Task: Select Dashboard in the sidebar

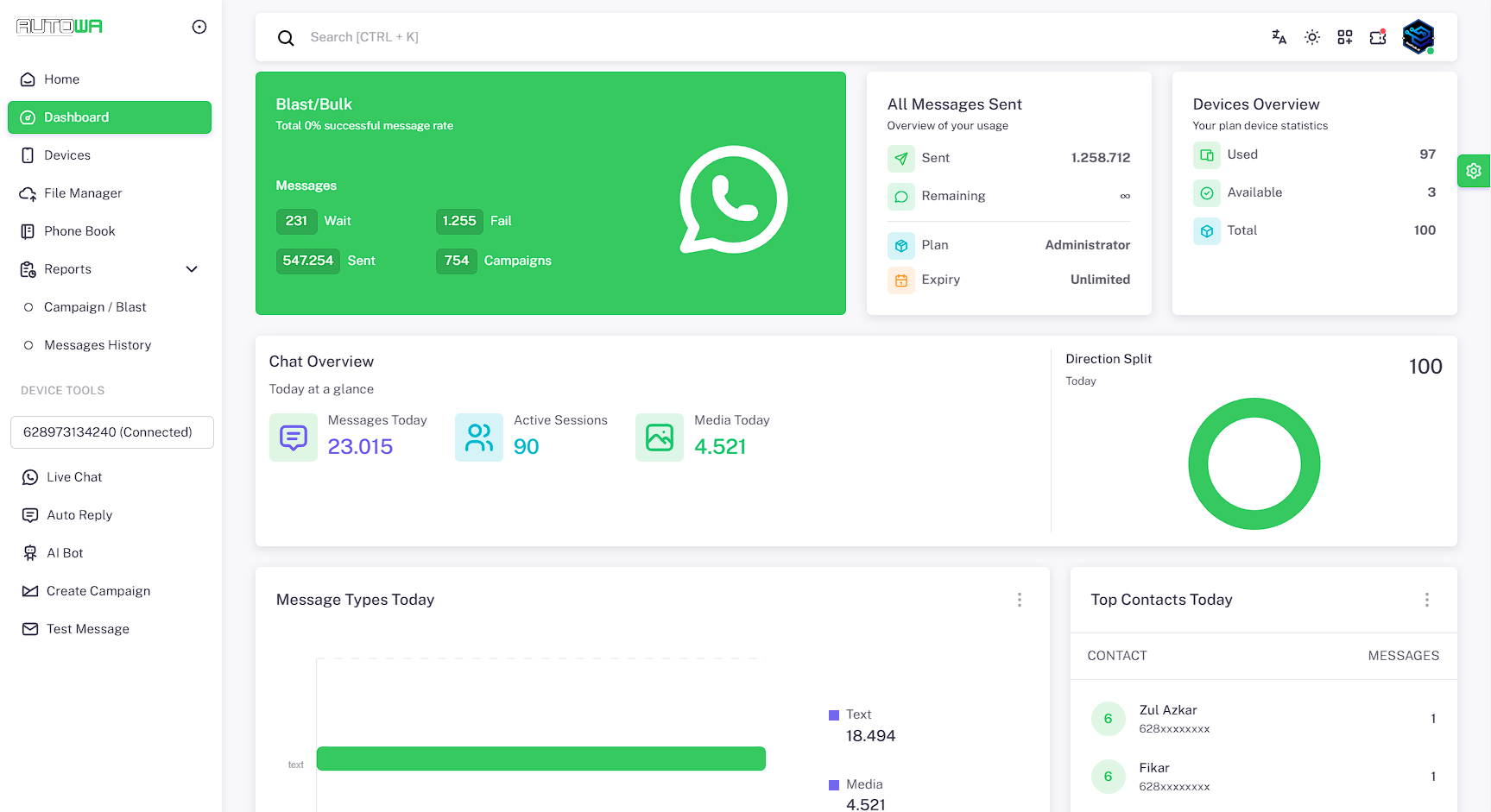Action: pyautogui.click(x=77, y=116)
